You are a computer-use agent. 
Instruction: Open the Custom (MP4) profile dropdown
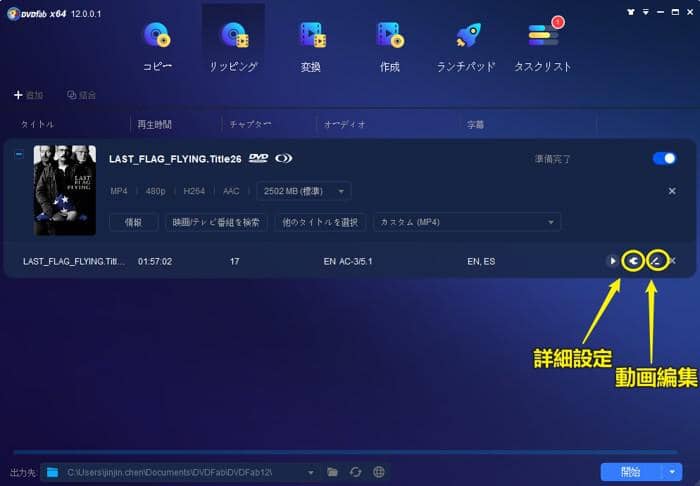coord(467,222)
